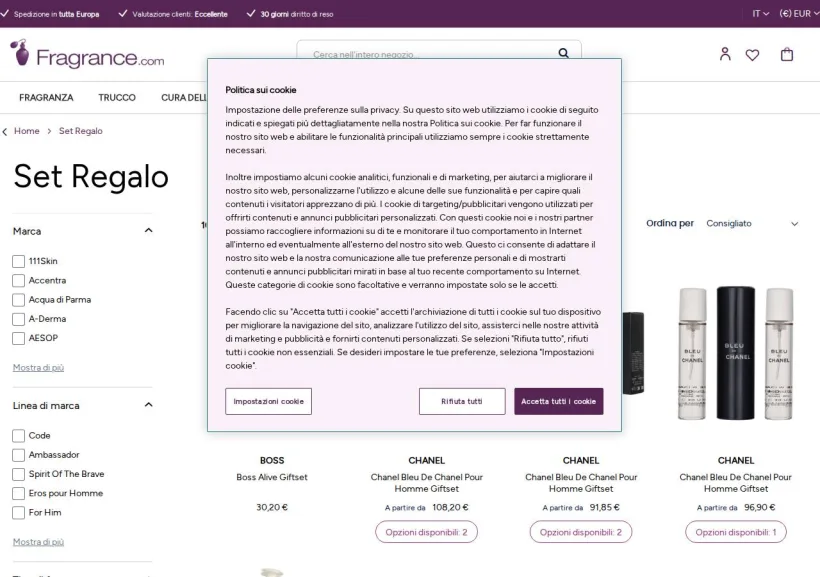Tick the For Him checkbox
The width and height of the screenshot is (820, 577).
pos(18,513)
